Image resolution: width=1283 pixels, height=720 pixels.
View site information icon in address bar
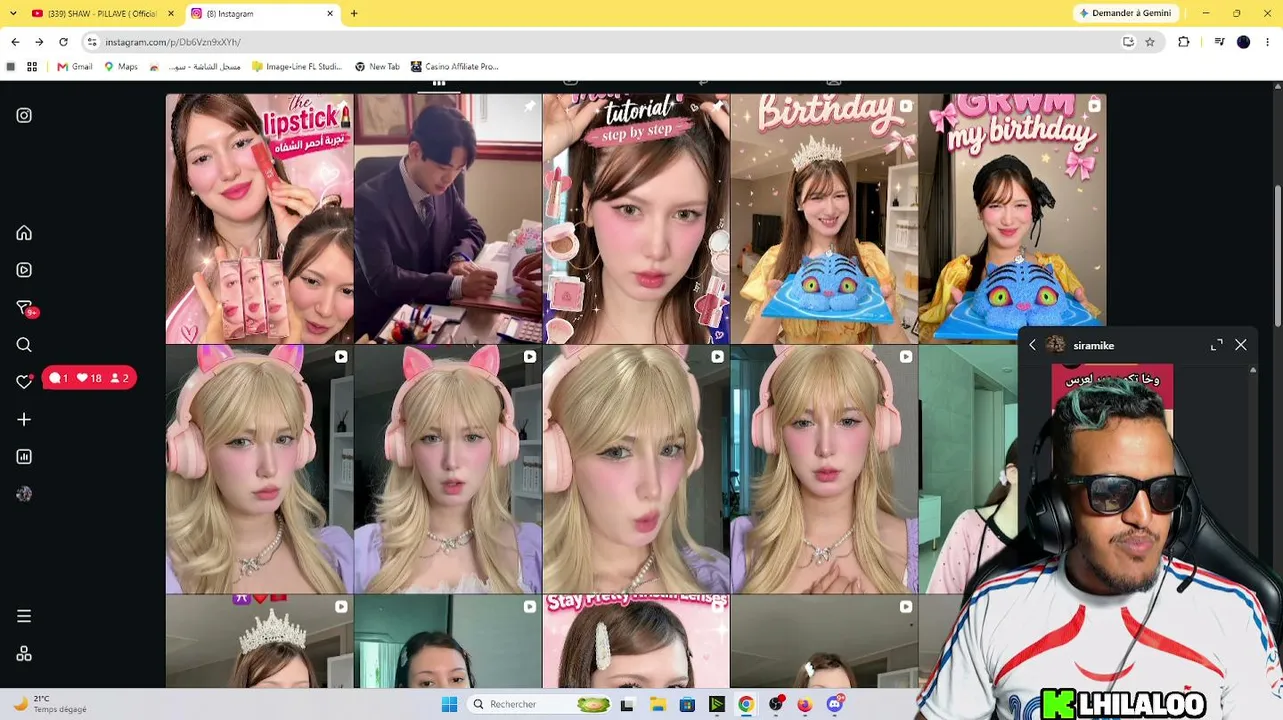click(92, 42)
